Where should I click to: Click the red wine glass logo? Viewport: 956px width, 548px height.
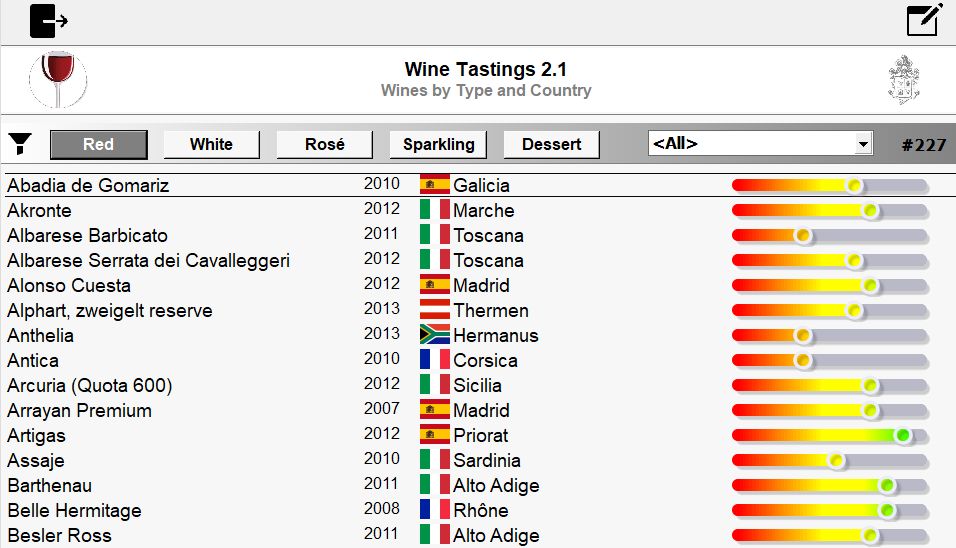pyautogui.click(x=58, y=79)
